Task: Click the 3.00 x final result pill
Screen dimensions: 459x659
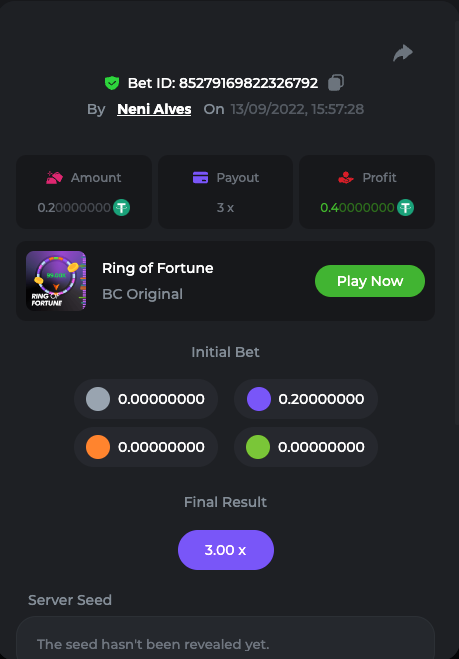Action: pyautogui.click(x=226, y=550)
